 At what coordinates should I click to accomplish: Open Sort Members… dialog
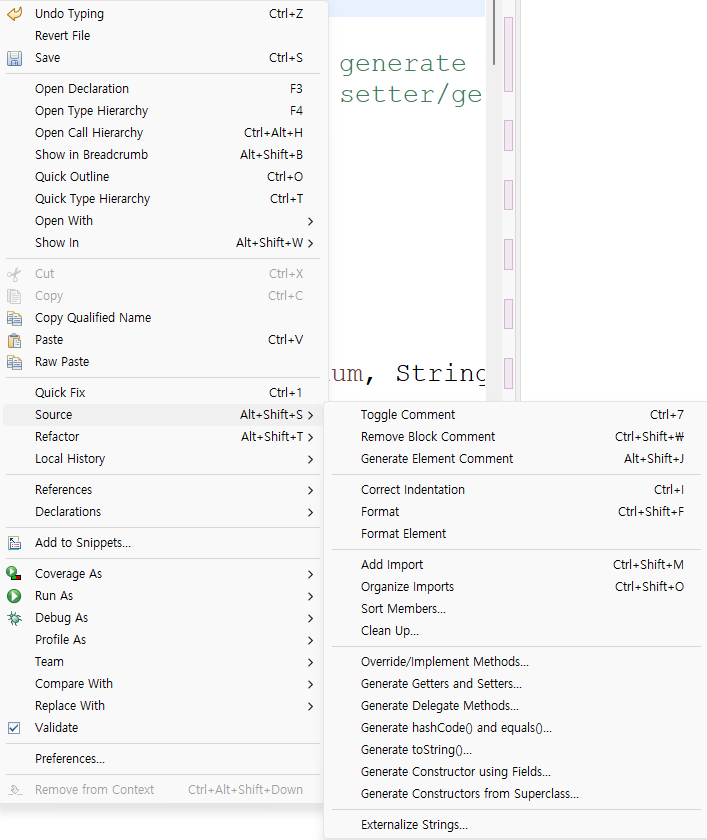pyautogui.click(x=516, y=609)
